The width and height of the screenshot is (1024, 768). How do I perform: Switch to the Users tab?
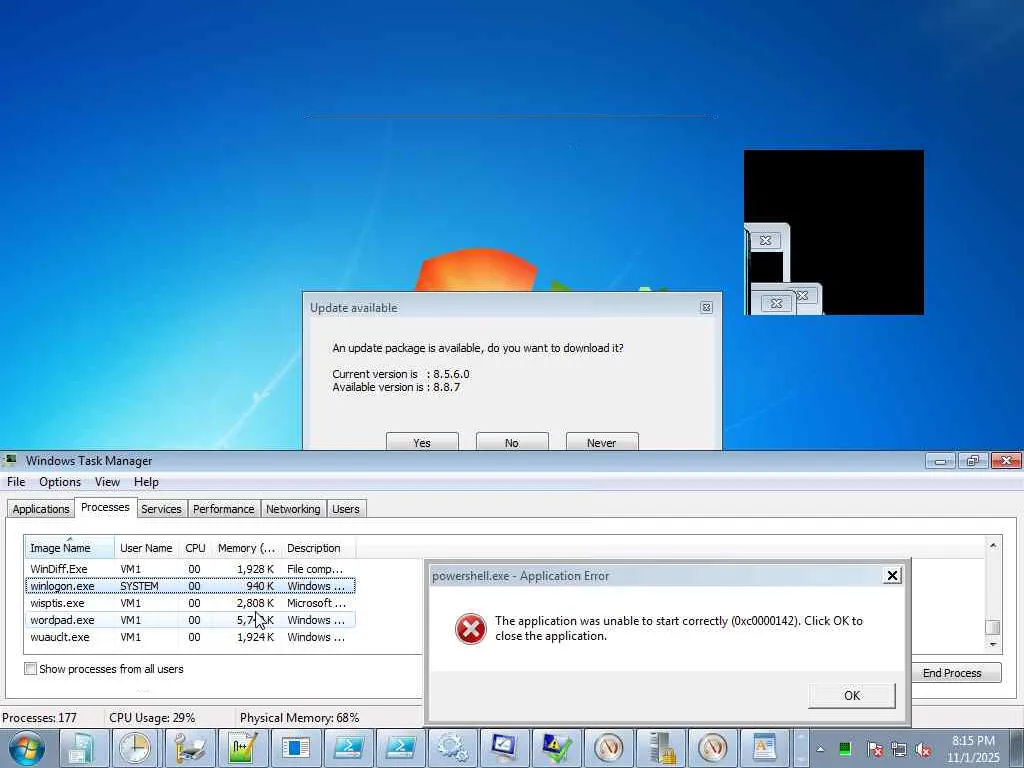point(345,509)
